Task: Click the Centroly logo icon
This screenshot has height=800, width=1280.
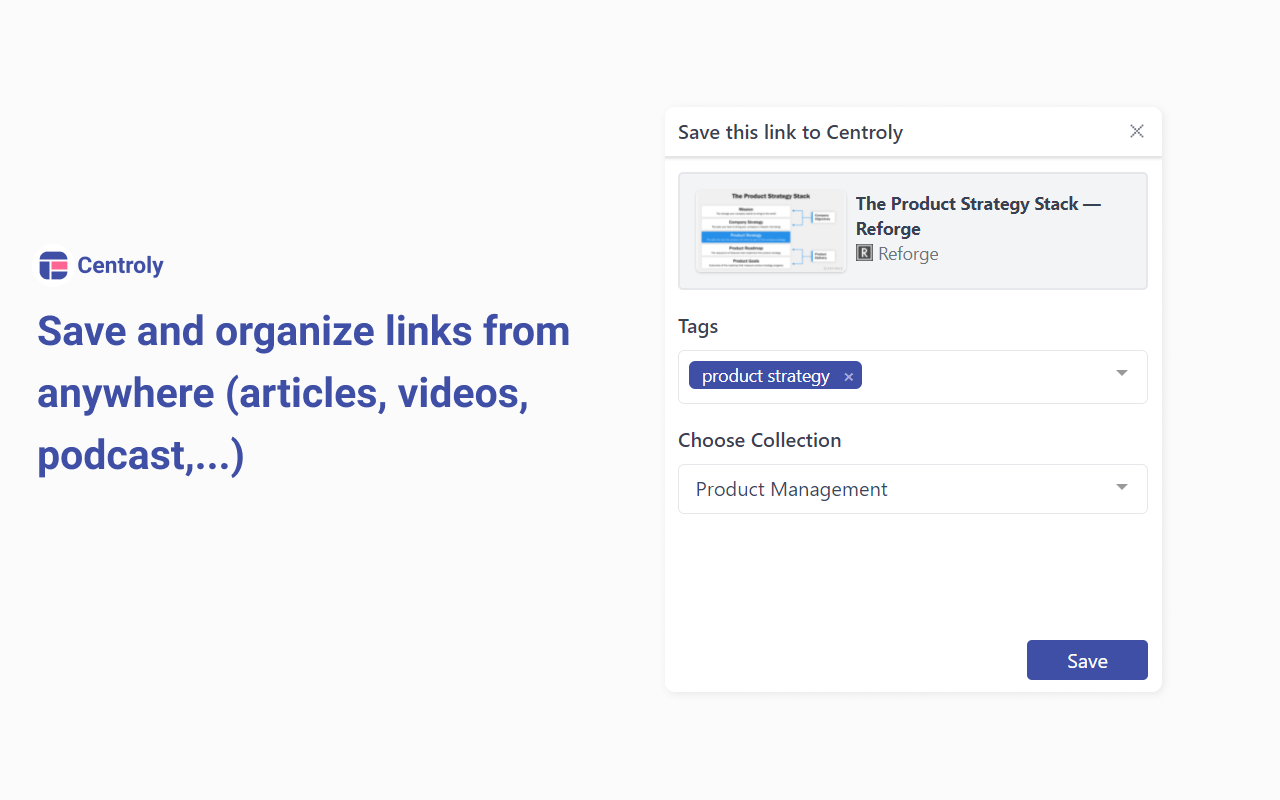Action: (x=53, y=265)
